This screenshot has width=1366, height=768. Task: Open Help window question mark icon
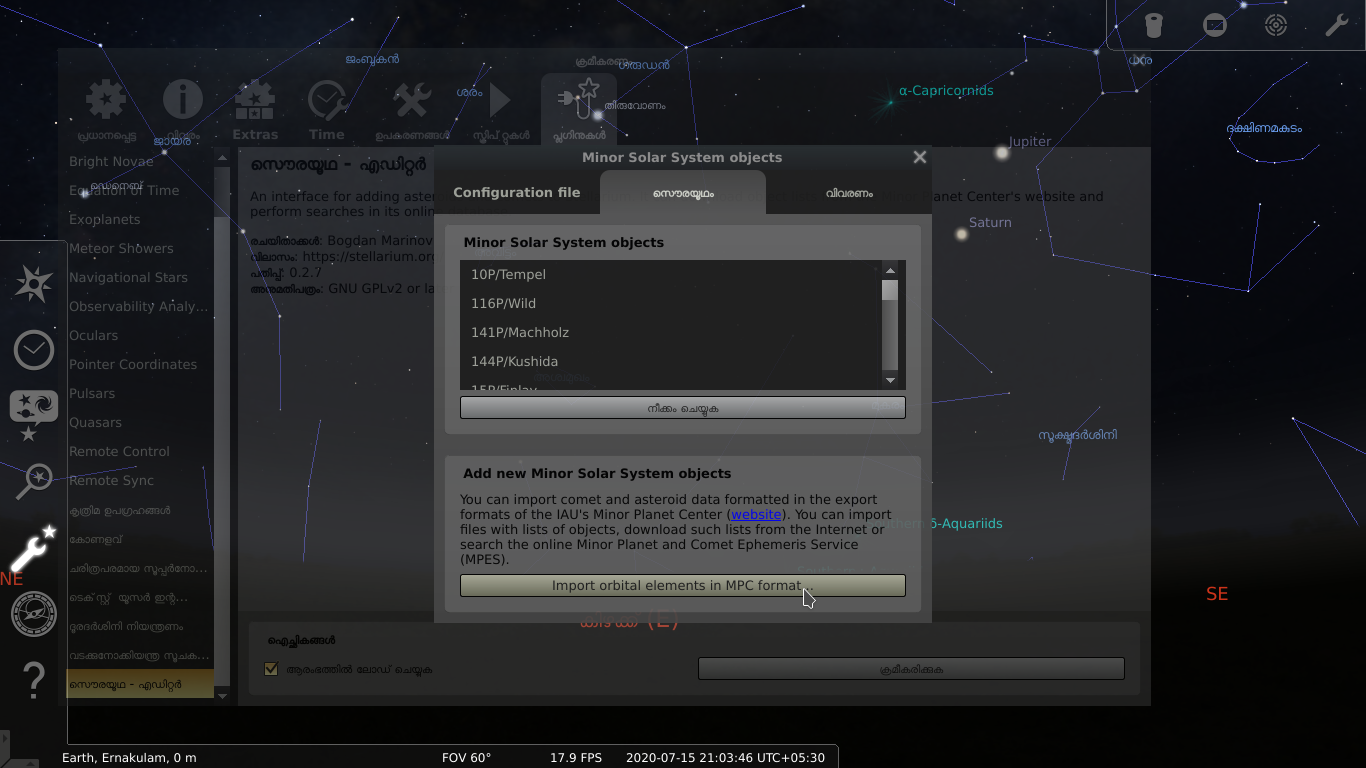34,680
